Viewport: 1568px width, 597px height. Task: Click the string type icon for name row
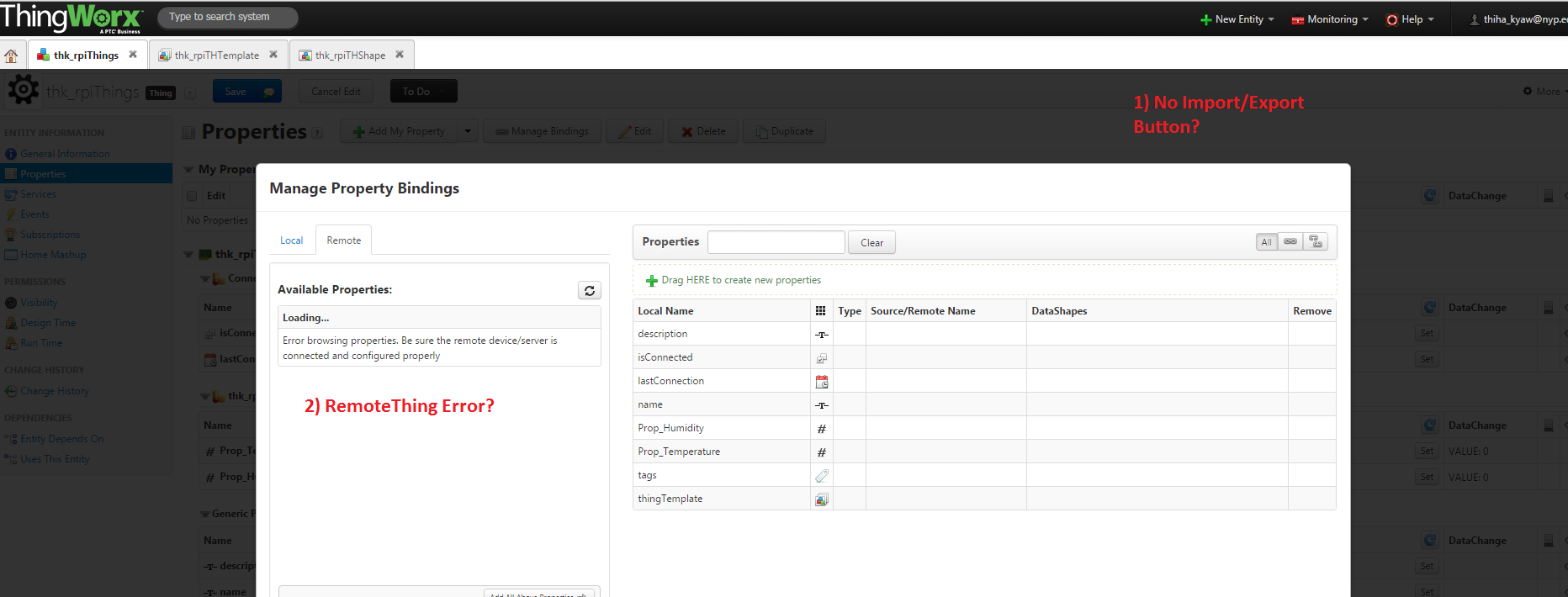pos(822,405)
